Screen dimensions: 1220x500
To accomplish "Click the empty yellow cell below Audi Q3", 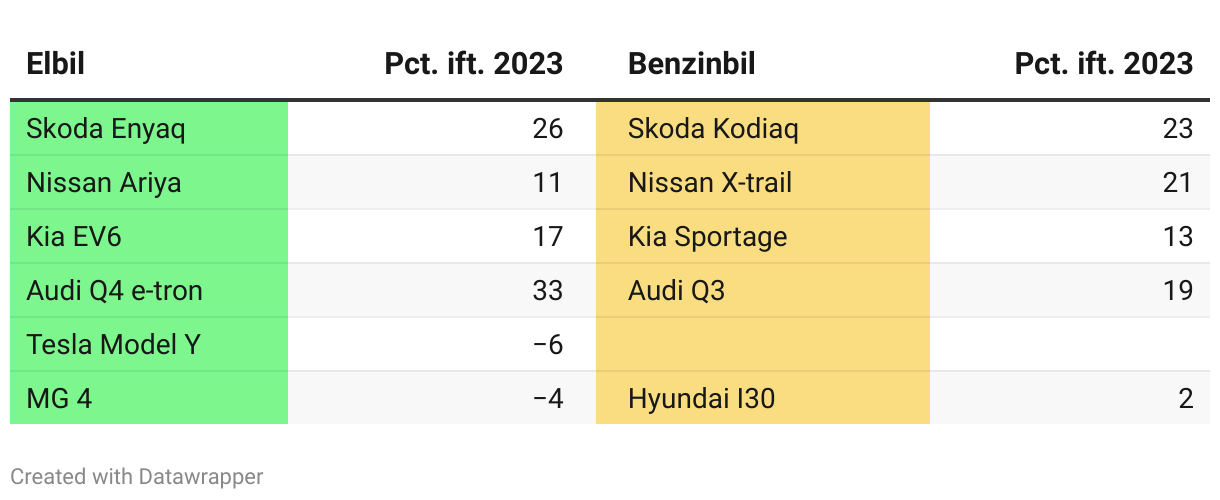I will pos(762,345).
